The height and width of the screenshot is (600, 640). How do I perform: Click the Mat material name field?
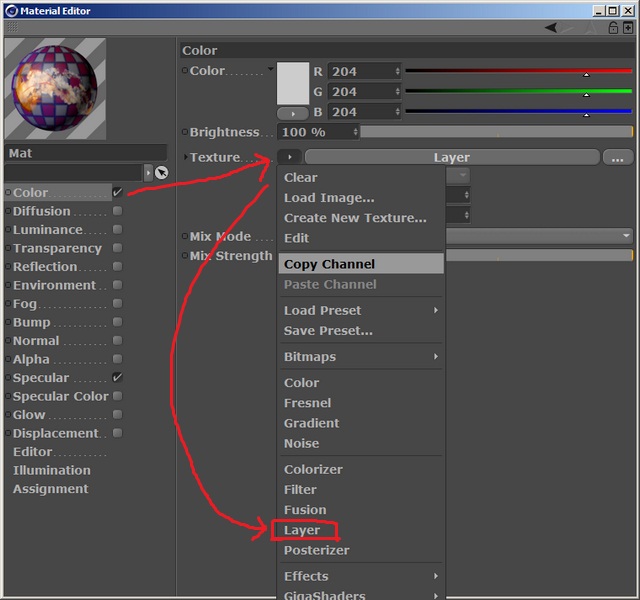tap(86, 153)
